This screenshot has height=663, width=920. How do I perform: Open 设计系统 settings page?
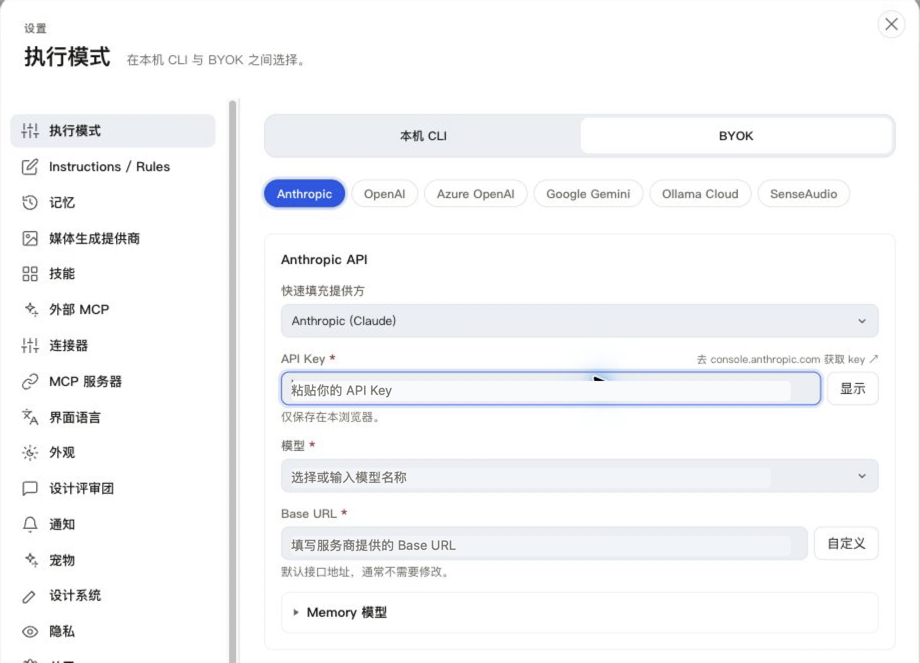click(113, 596)
